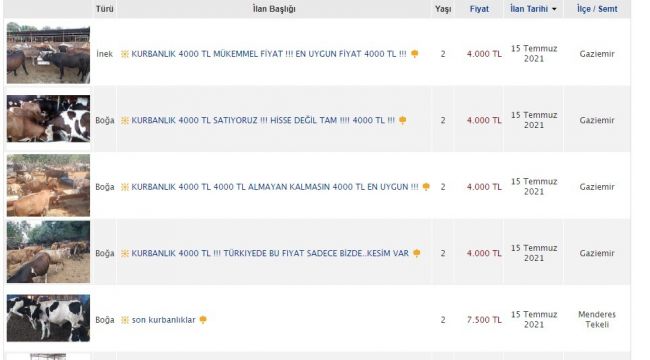Sort listings by Fiyat column

[479, 9]
